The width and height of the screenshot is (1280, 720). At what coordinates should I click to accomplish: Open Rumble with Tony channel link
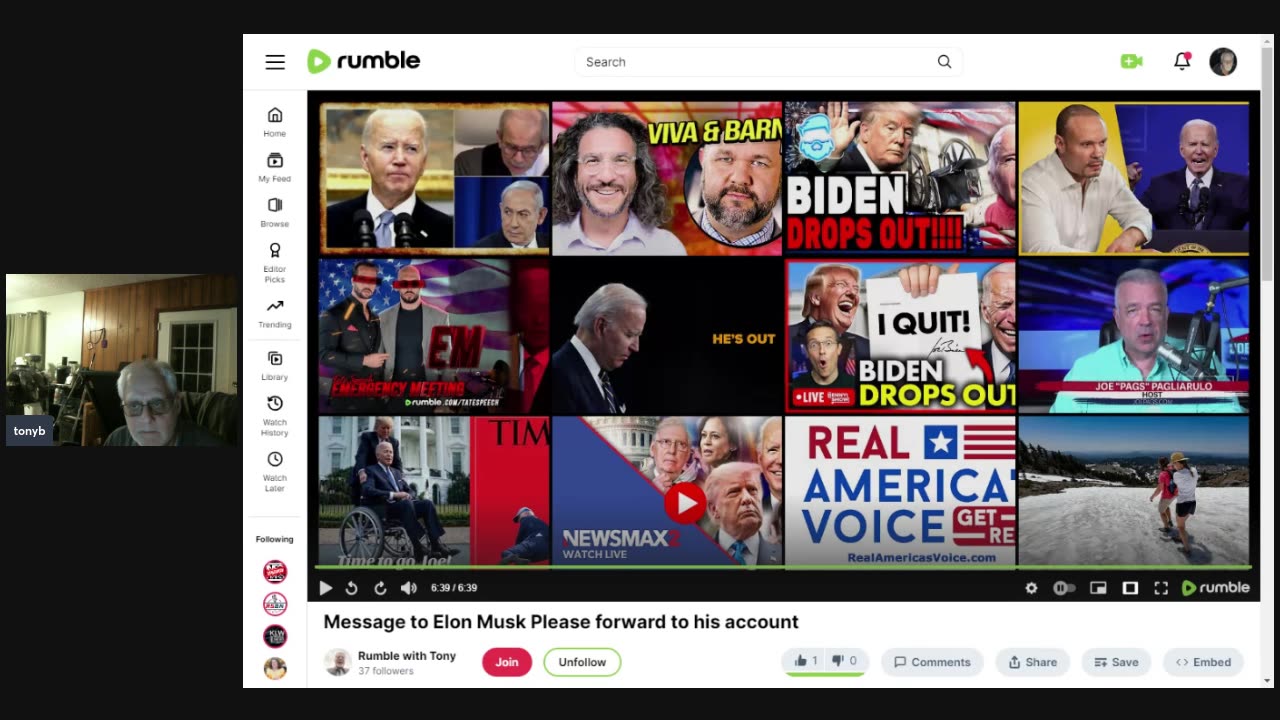(407, 656)
